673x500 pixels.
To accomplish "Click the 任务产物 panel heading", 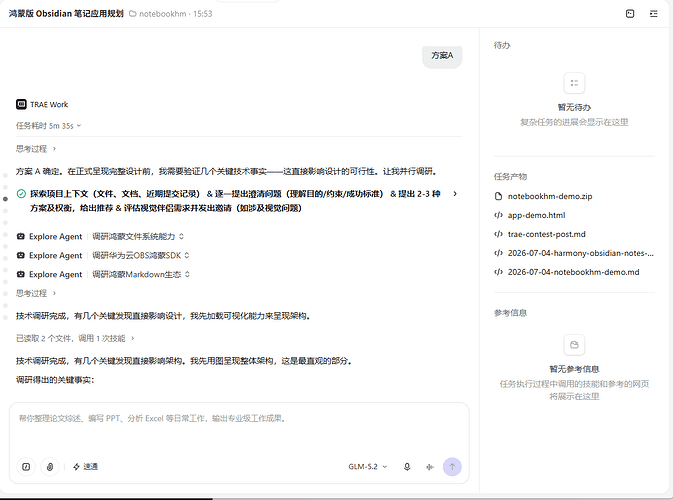I will 510,176.
